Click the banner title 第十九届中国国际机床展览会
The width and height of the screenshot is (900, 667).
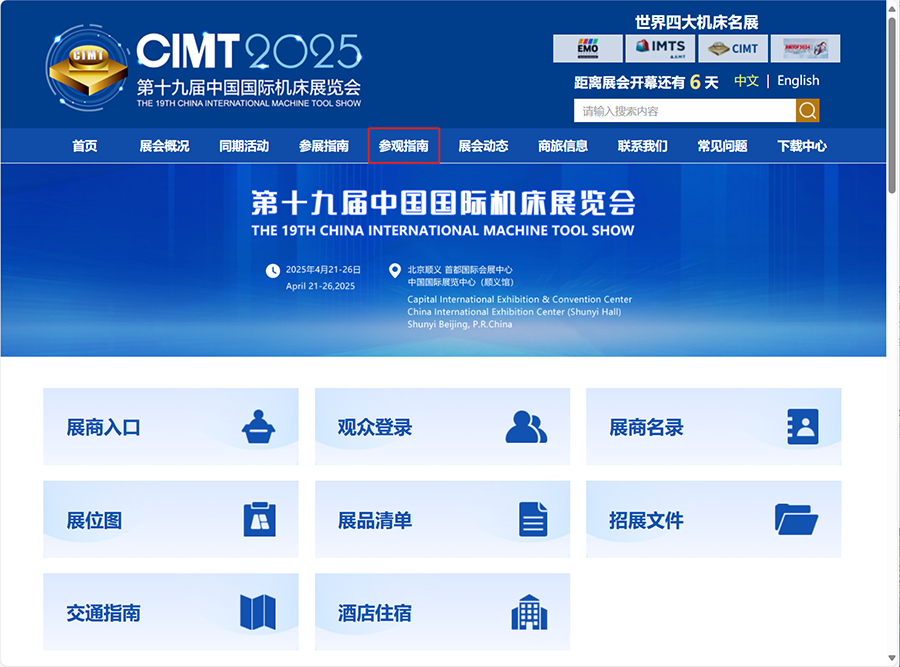(x=443, y=202)
